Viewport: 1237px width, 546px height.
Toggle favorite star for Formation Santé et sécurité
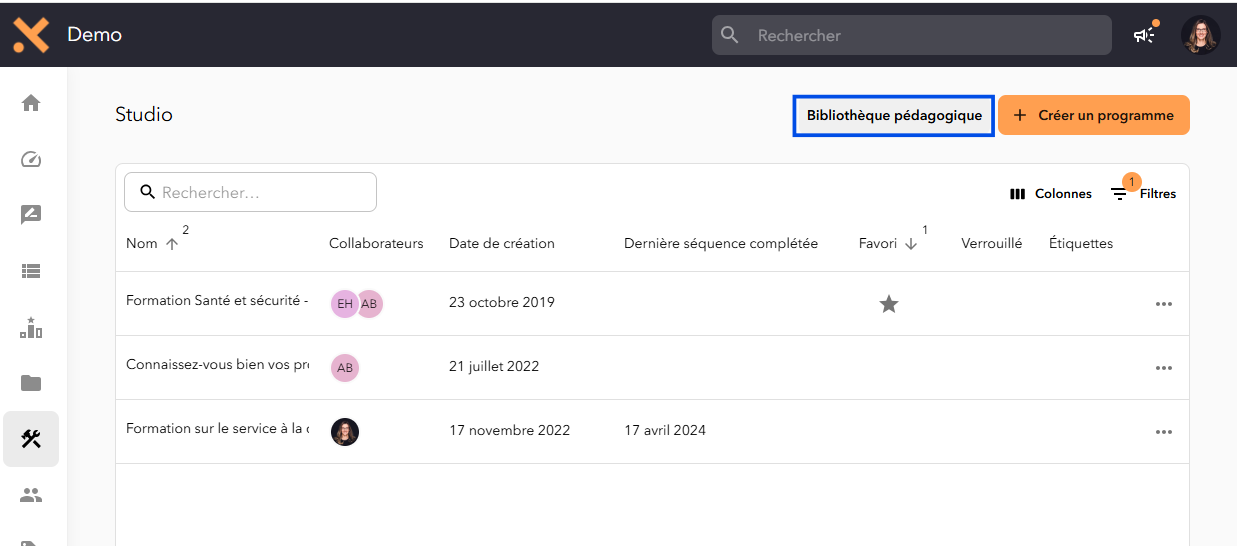(x=888, y=304)
